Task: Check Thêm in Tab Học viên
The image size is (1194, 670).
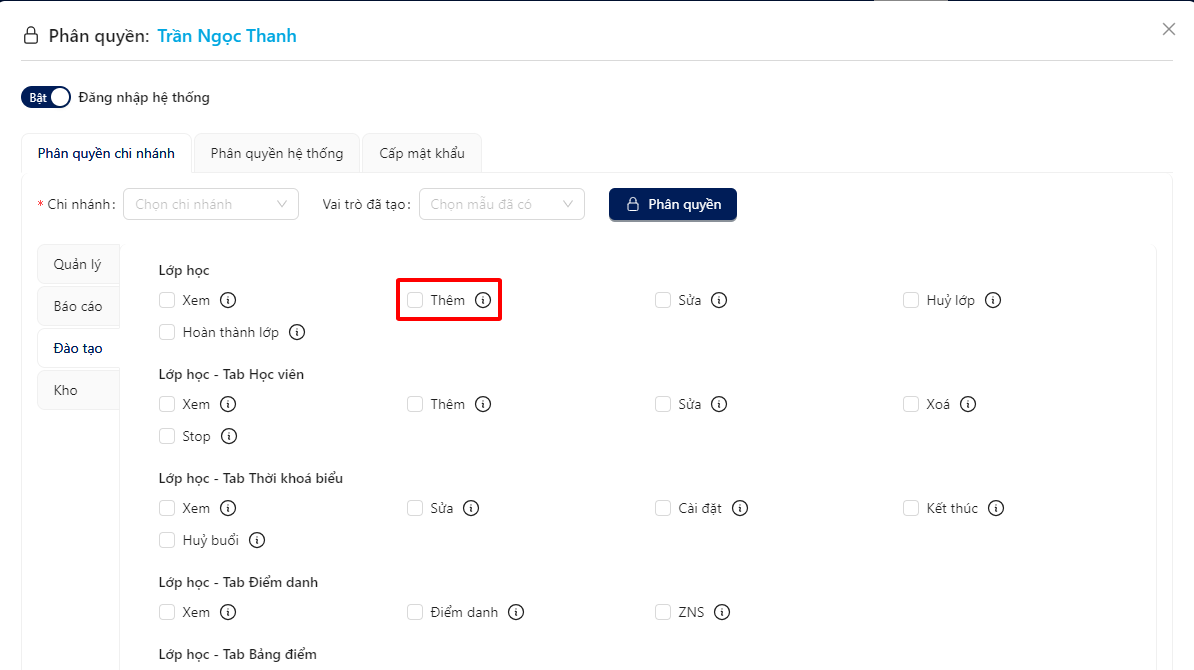Action: [x=415, y=404]
